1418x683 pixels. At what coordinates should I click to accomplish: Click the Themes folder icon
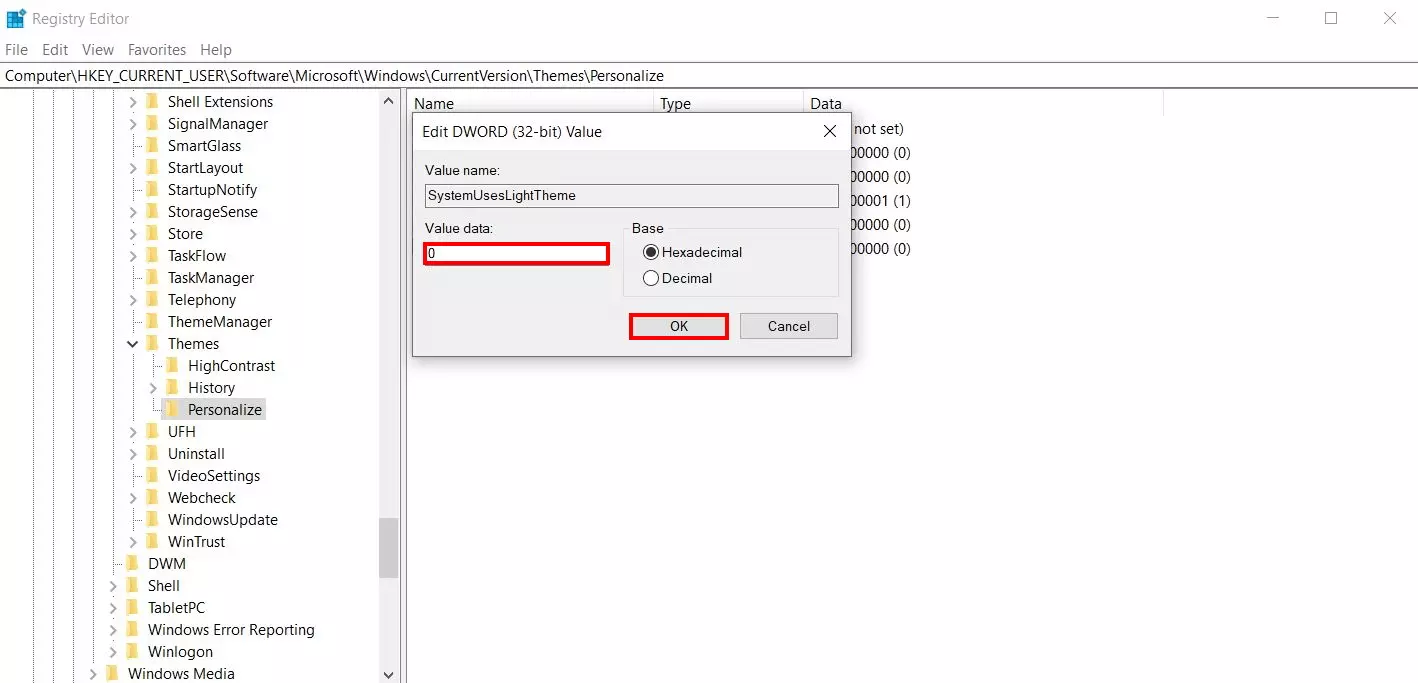point(152,343)
